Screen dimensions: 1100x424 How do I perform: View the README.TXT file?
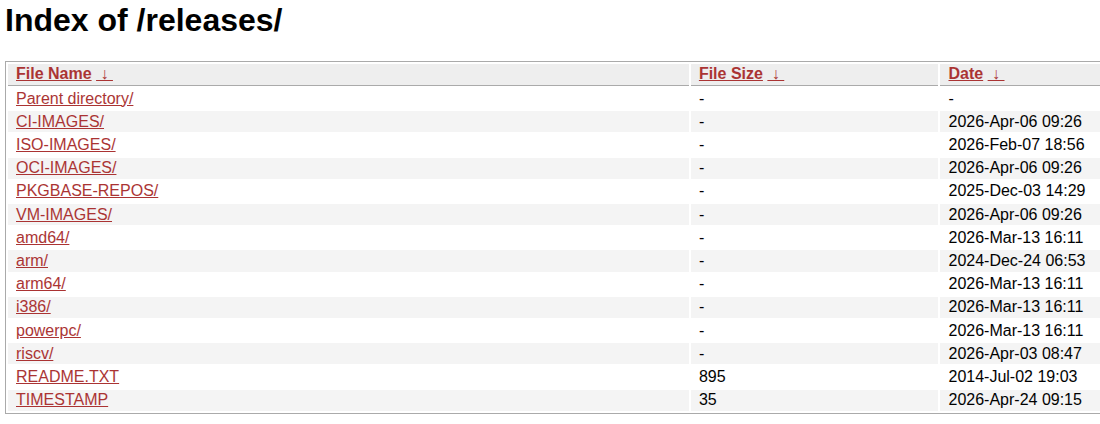(67, 376)
